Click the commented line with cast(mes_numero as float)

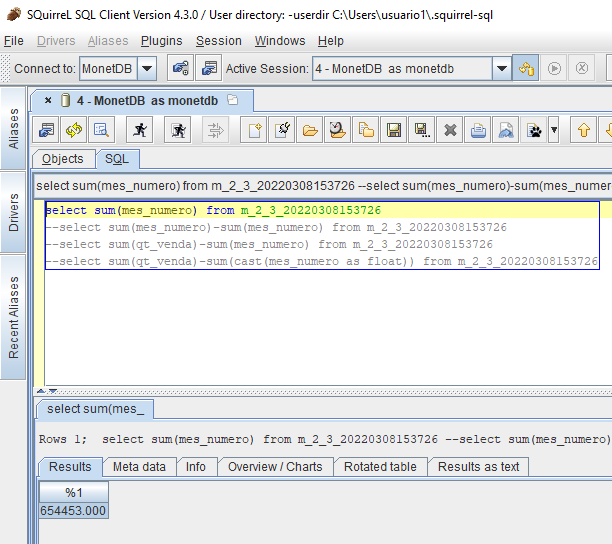(322, 261)
